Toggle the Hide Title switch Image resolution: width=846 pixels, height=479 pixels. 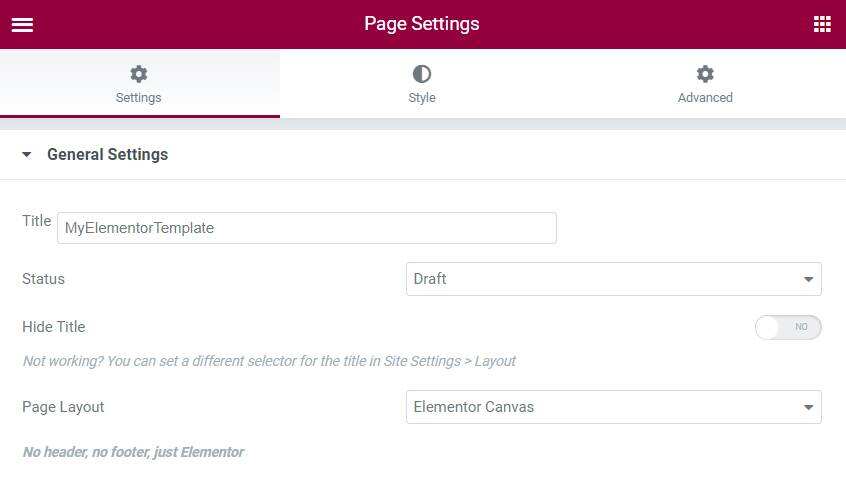[x=788, y=327]
